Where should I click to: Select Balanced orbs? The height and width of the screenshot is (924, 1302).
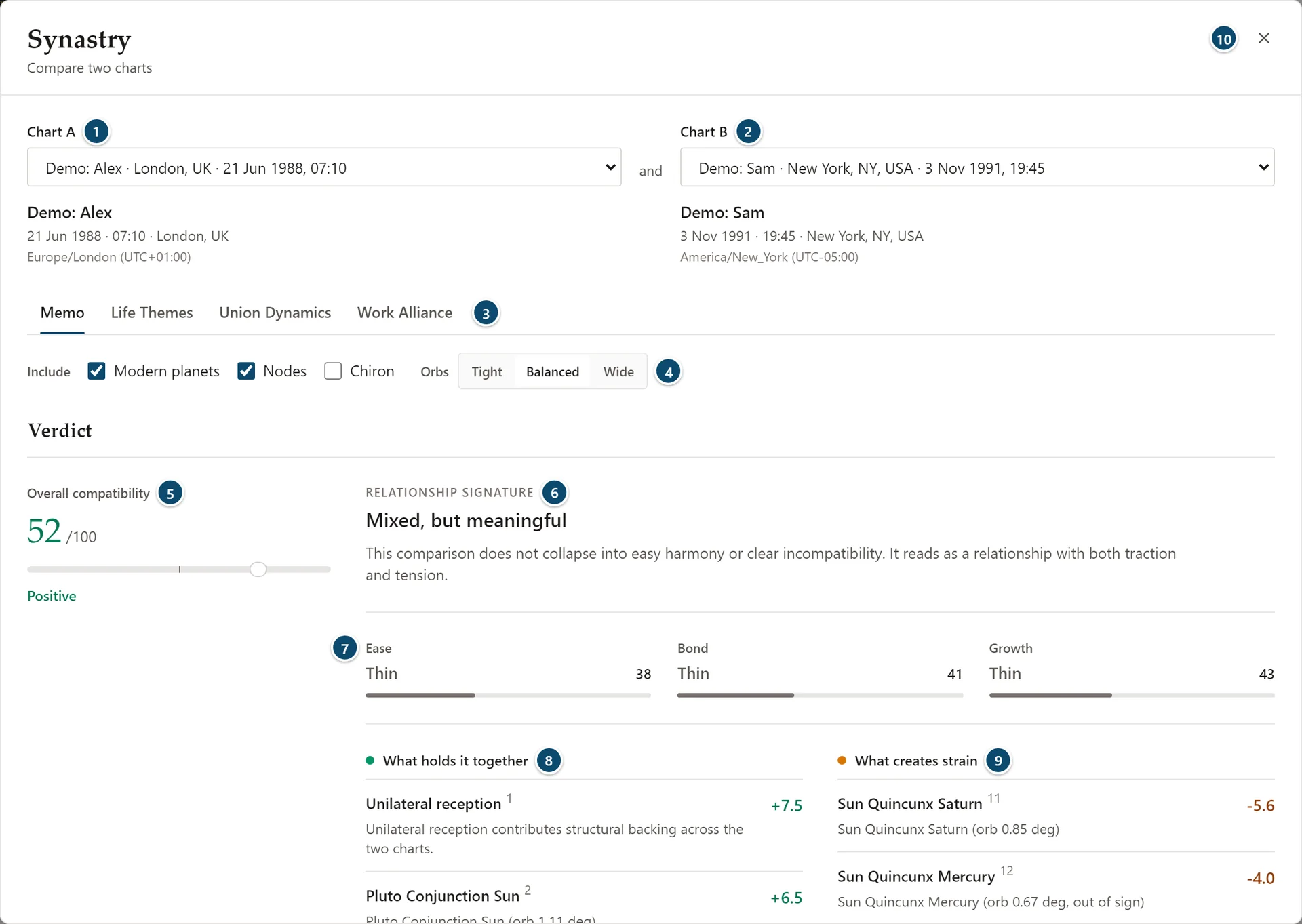(553, 371)
